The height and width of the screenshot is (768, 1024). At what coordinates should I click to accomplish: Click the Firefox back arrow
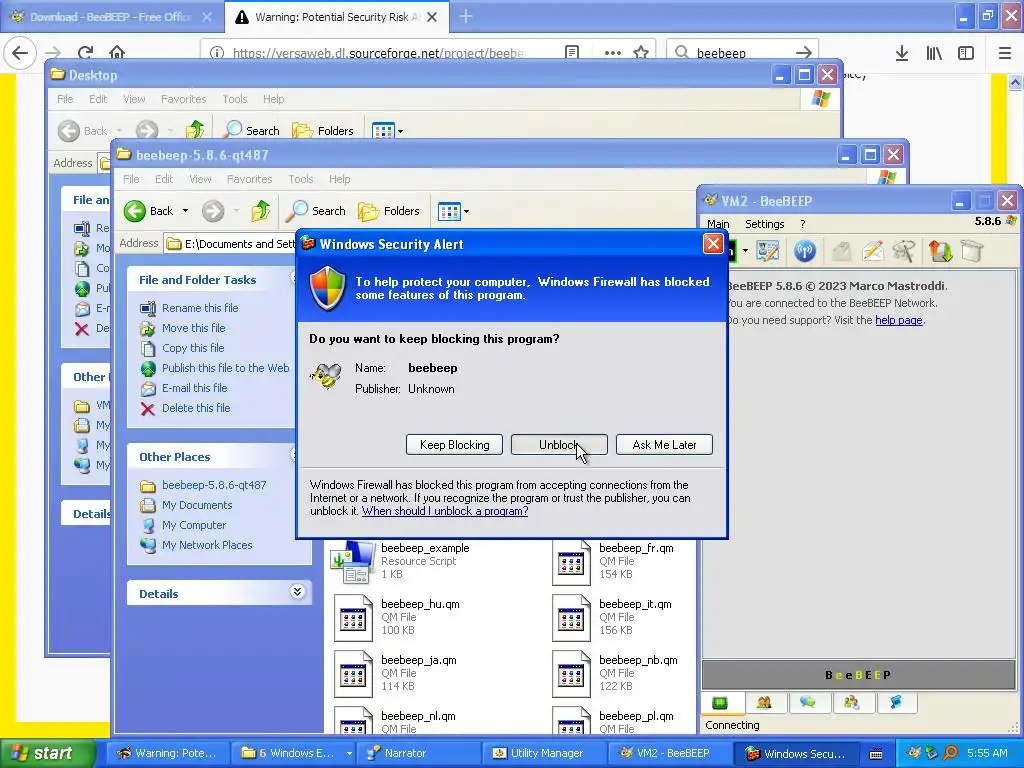(x=20, y=53)
